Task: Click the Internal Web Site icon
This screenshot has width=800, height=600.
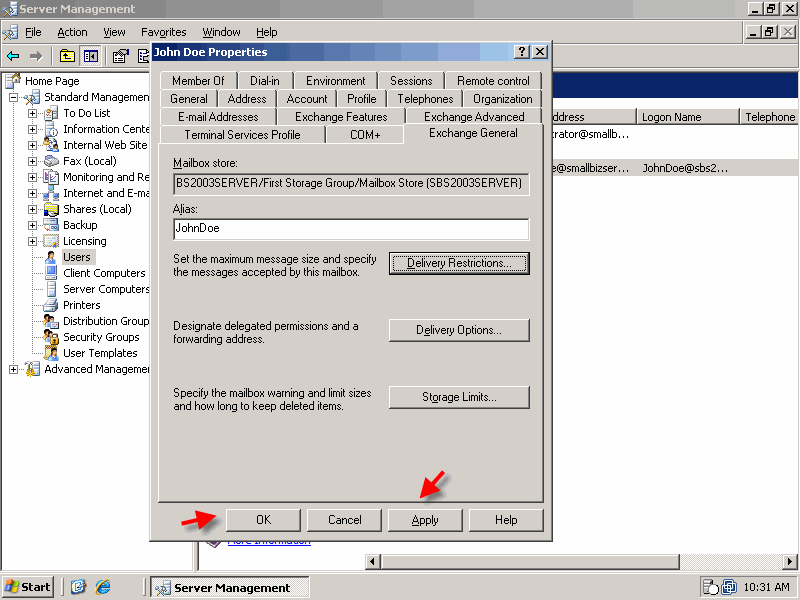Action: [51, 145]
